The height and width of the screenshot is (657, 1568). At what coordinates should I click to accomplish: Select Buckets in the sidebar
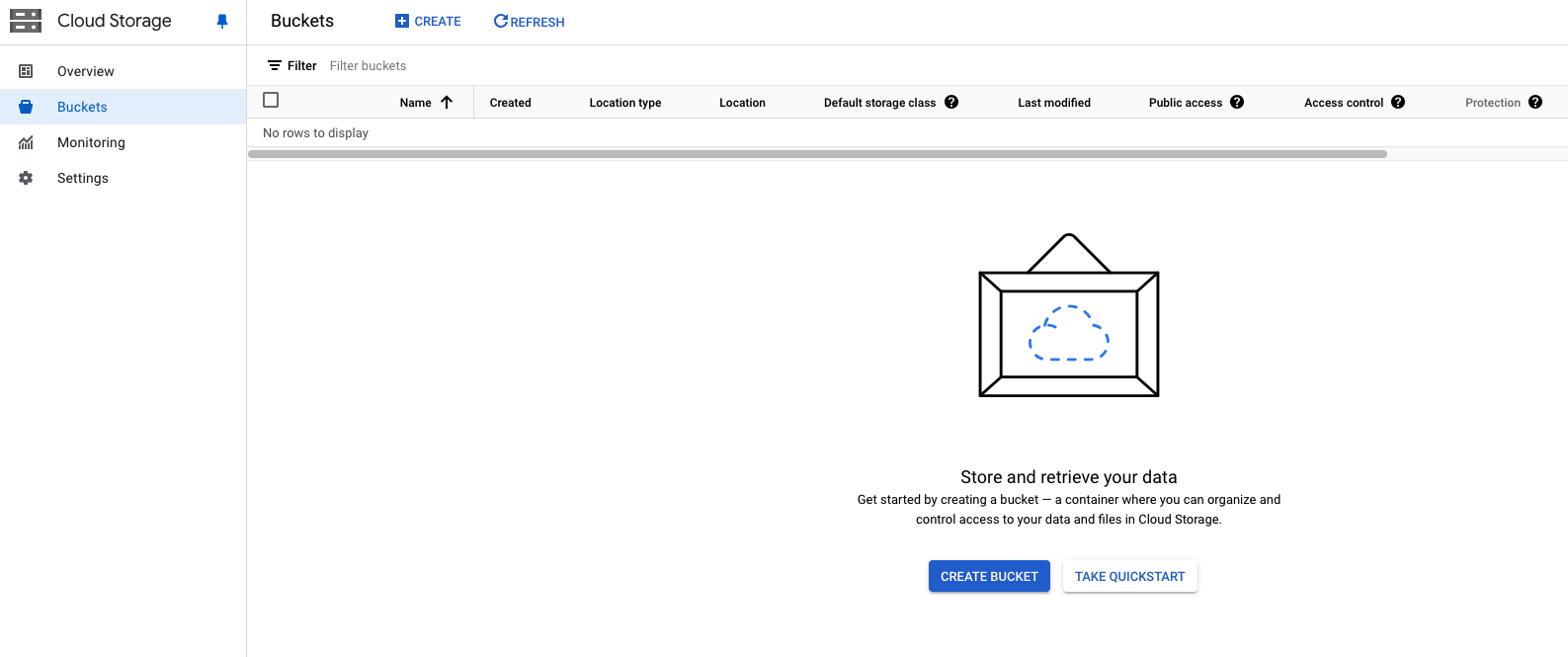click(x=123, y=107)
